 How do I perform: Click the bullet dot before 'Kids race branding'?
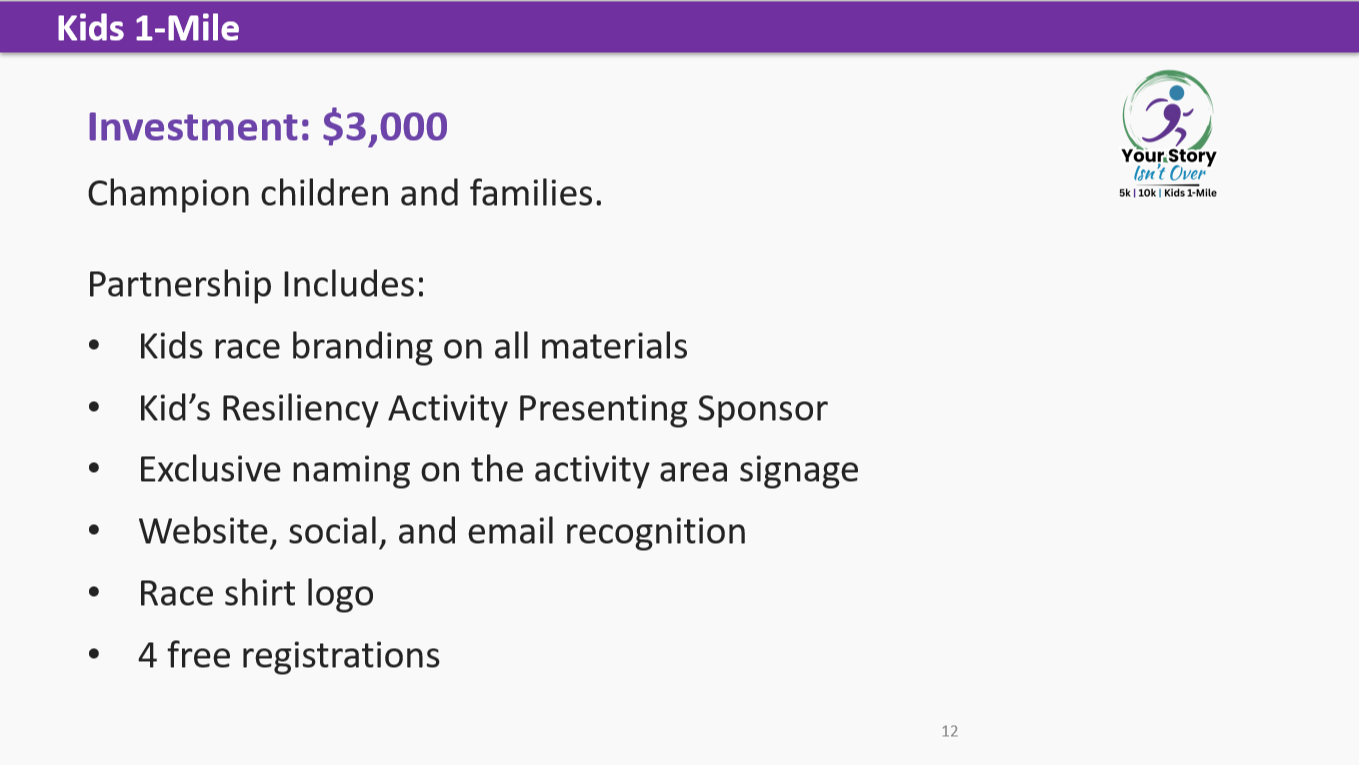95,346
